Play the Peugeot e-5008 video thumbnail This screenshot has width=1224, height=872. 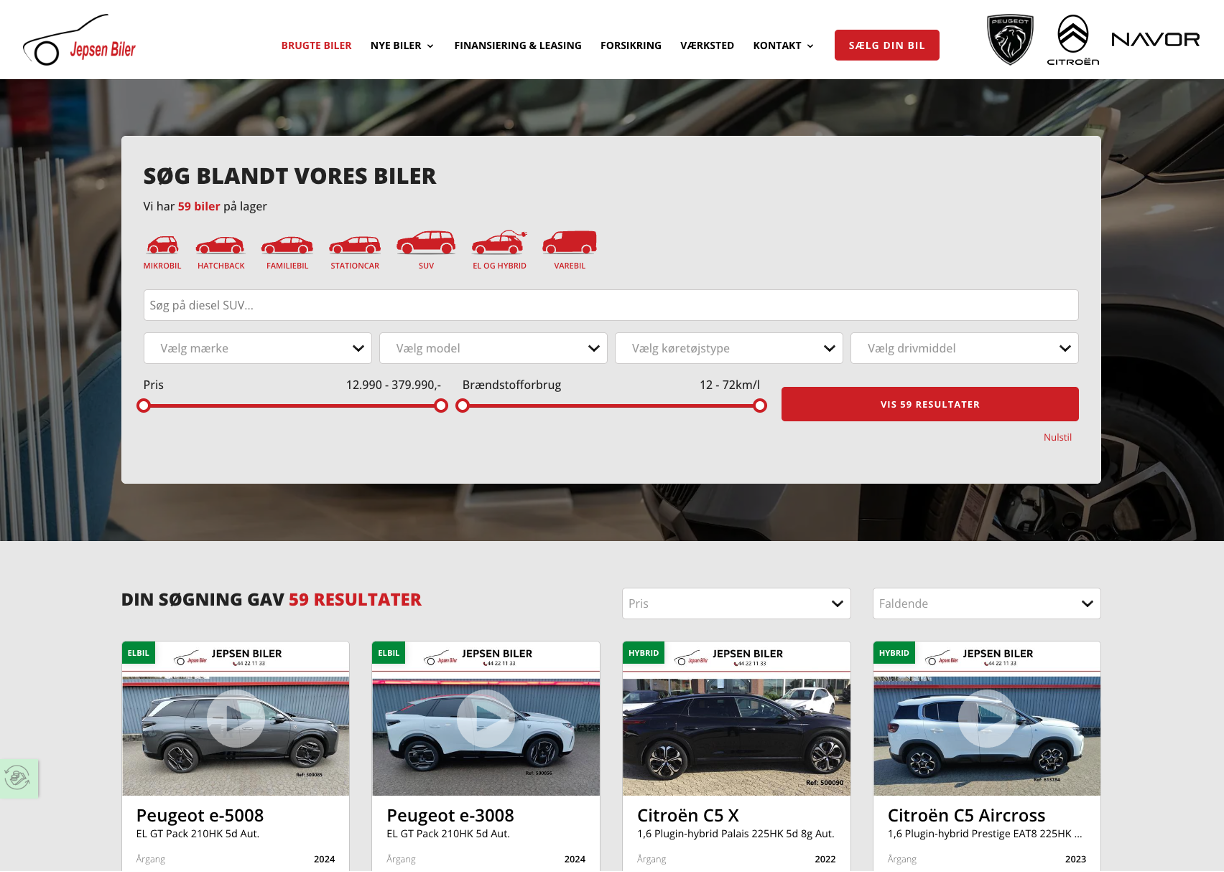coord(236,718)
